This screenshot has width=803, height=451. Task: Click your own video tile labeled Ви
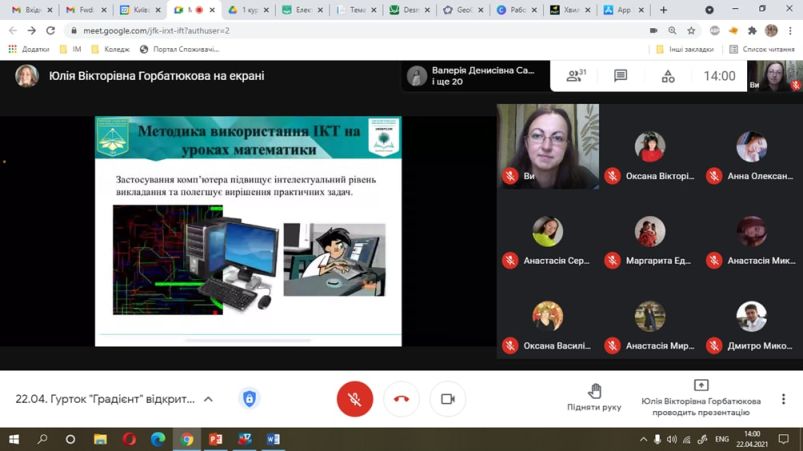click(x=547, y=147)
